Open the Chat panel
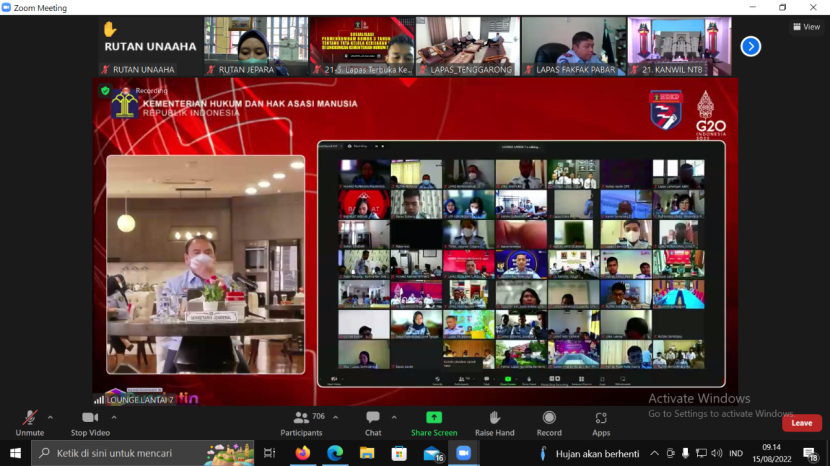Screen dimensions: 830x466 pos(373,424)
